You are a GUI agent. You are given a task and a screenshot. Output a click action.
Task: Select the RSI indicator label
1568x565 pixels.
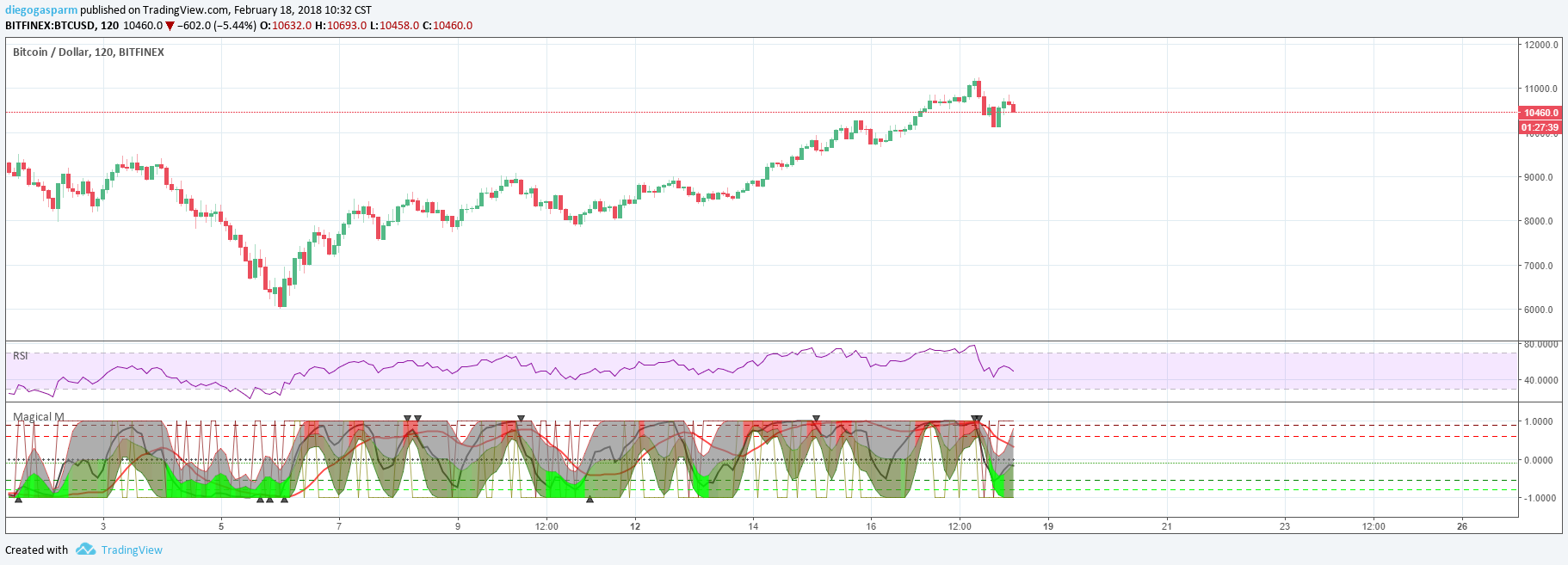pos(20,355)
